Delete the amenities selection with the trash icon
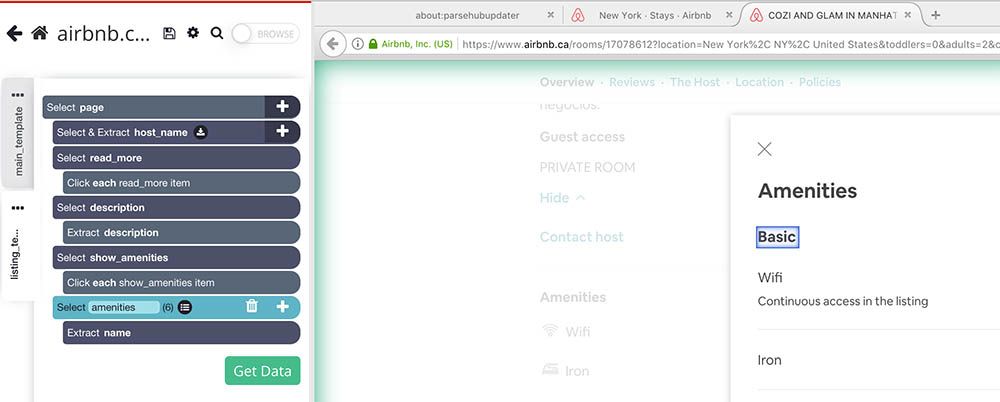1000x402 pixels. [x=252, y=306]
